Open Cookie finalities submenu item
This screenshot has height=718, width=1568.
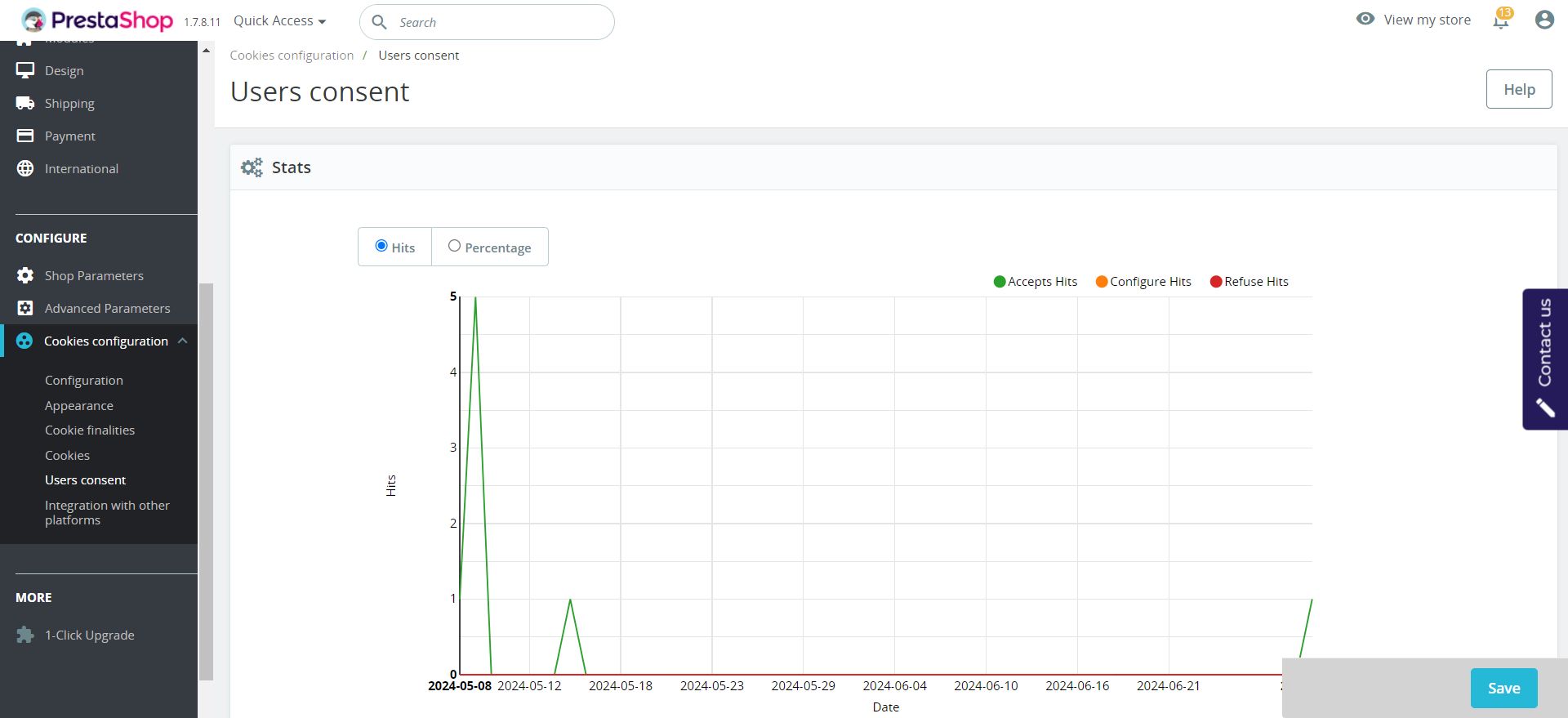click(x=90, y=430)
